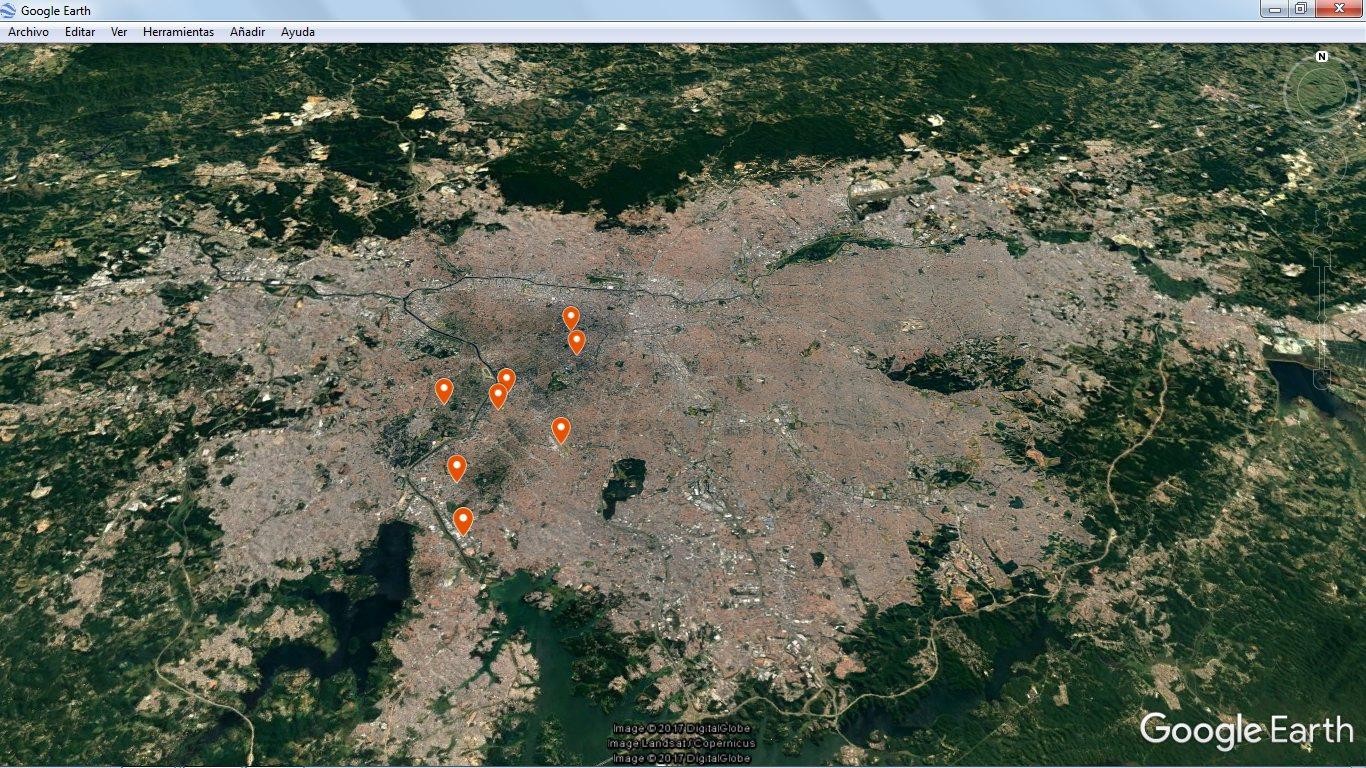This screenshot has height=768, width=1366.
Task: Select the lower pin of the close middle pair
Action: (x=498, y=396)
